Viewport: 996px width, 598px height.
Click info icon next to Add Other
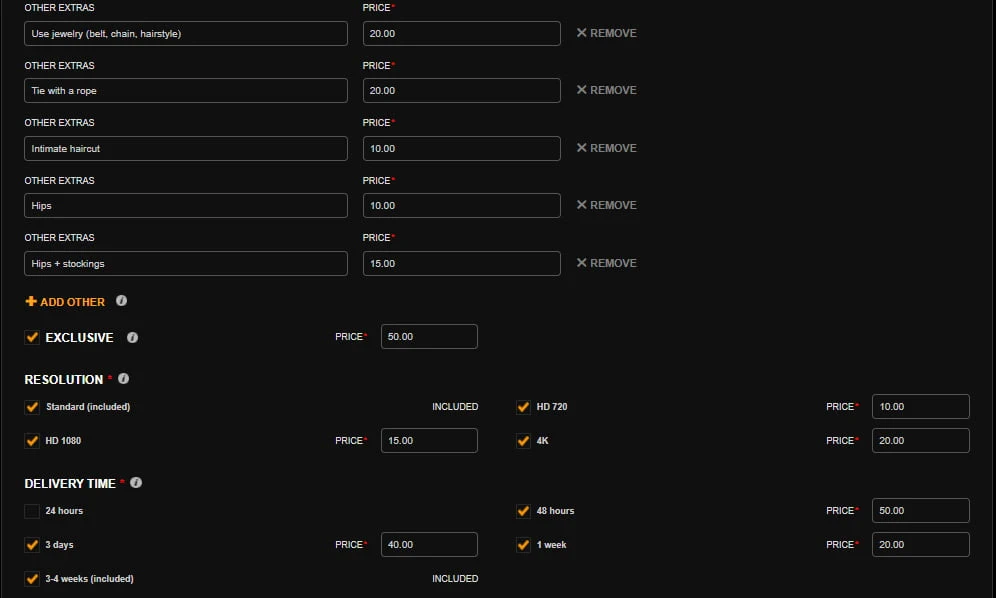click(121, 301)
